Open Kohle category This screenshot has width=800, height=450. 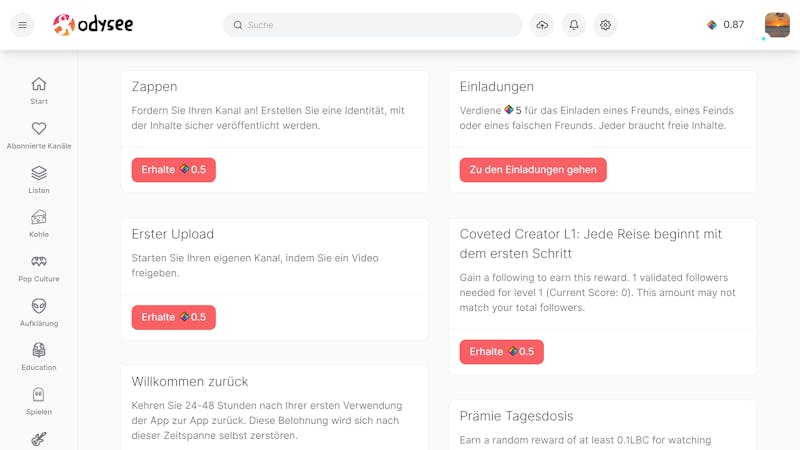(x=39, y=224)
